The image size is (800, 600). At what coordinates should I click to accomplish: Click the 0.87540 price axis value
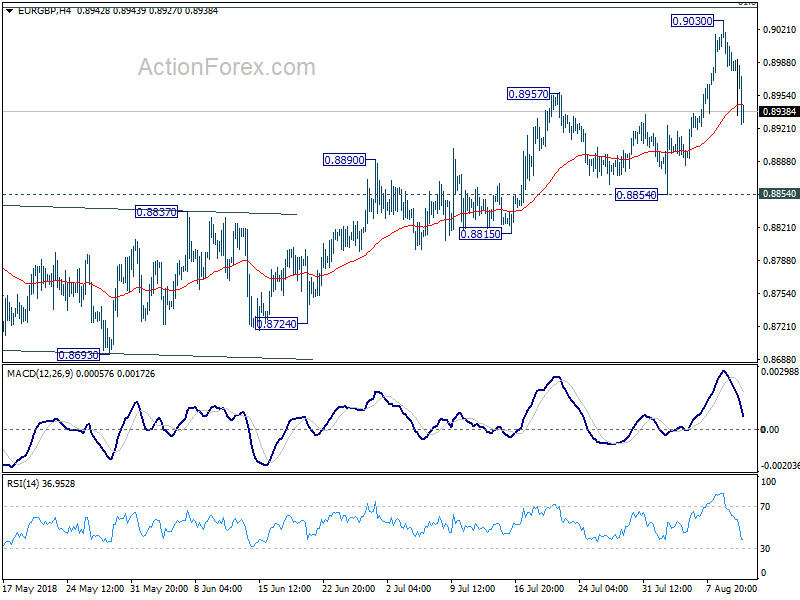[x=779, y=294]
